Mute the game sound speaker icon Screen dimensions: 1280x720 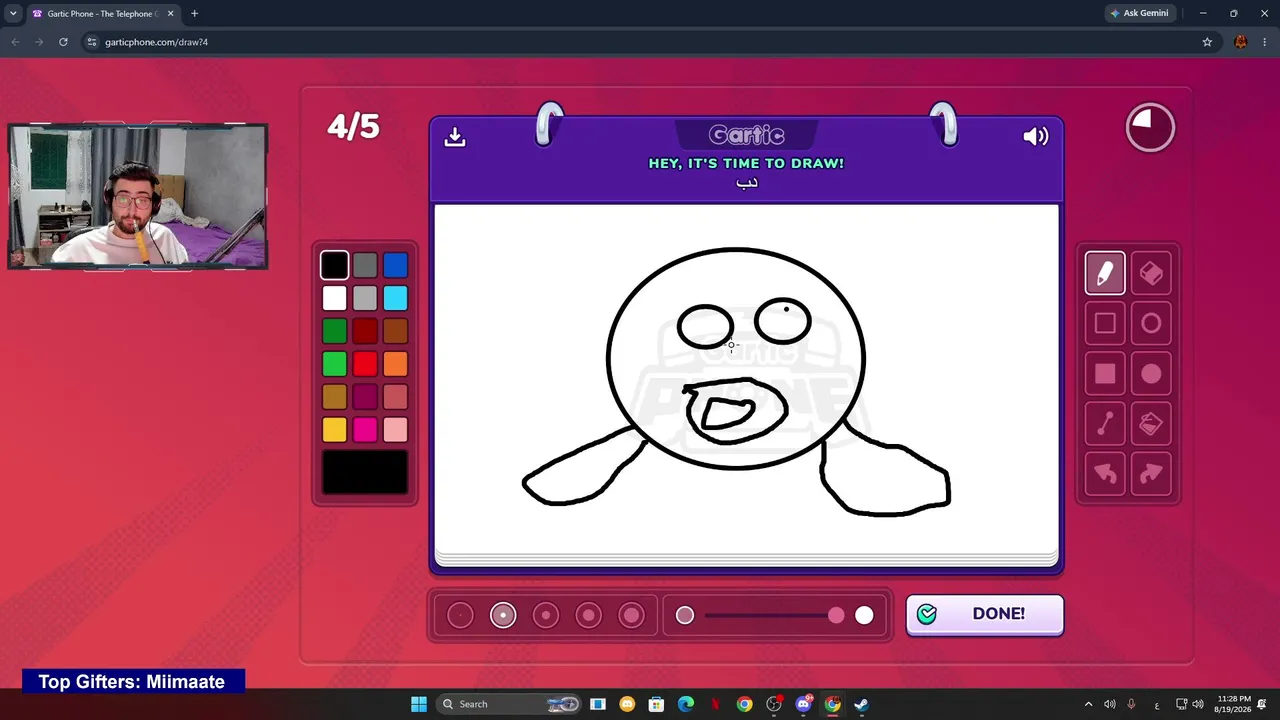[x=1035, y=136]
